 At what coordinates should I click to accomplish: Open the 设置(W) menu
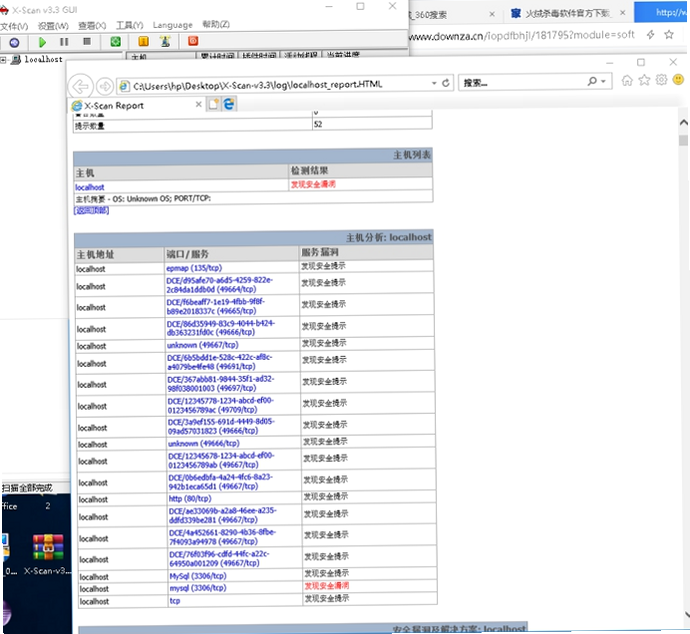(53, 26)
